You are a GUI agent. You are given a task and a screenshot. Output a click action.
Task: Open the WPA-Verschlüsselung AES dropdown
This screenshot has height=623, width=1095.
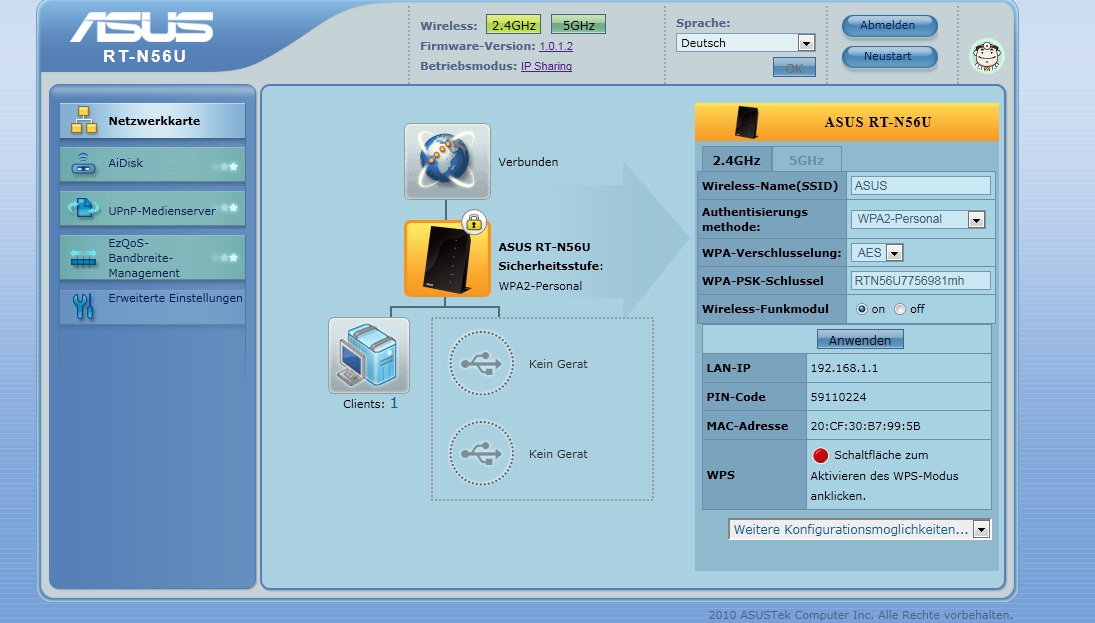coord(877,253)
